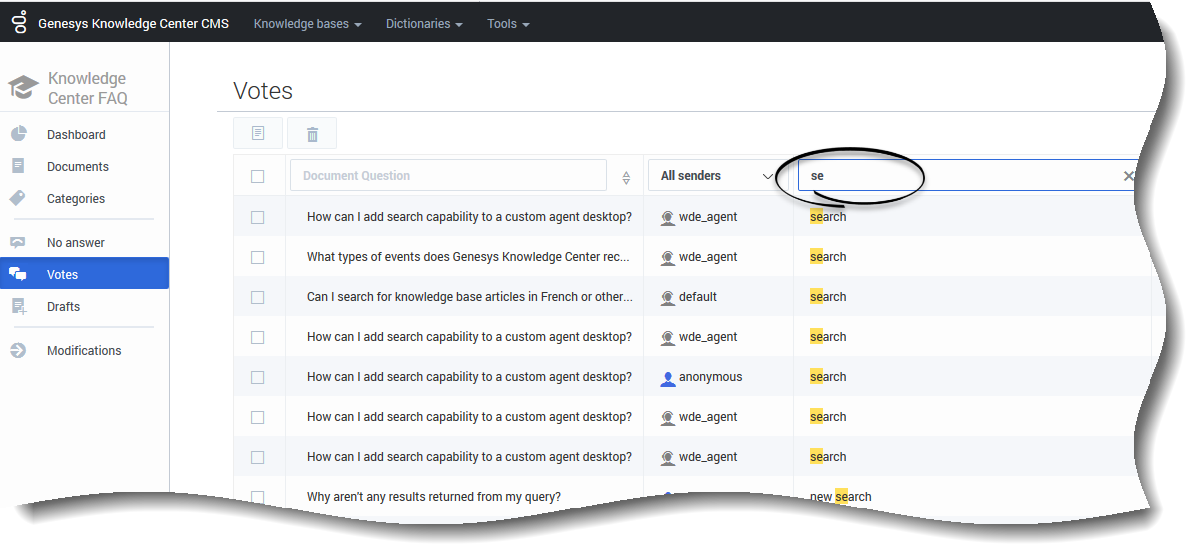Click the Document Question filter field

point(448,176)
